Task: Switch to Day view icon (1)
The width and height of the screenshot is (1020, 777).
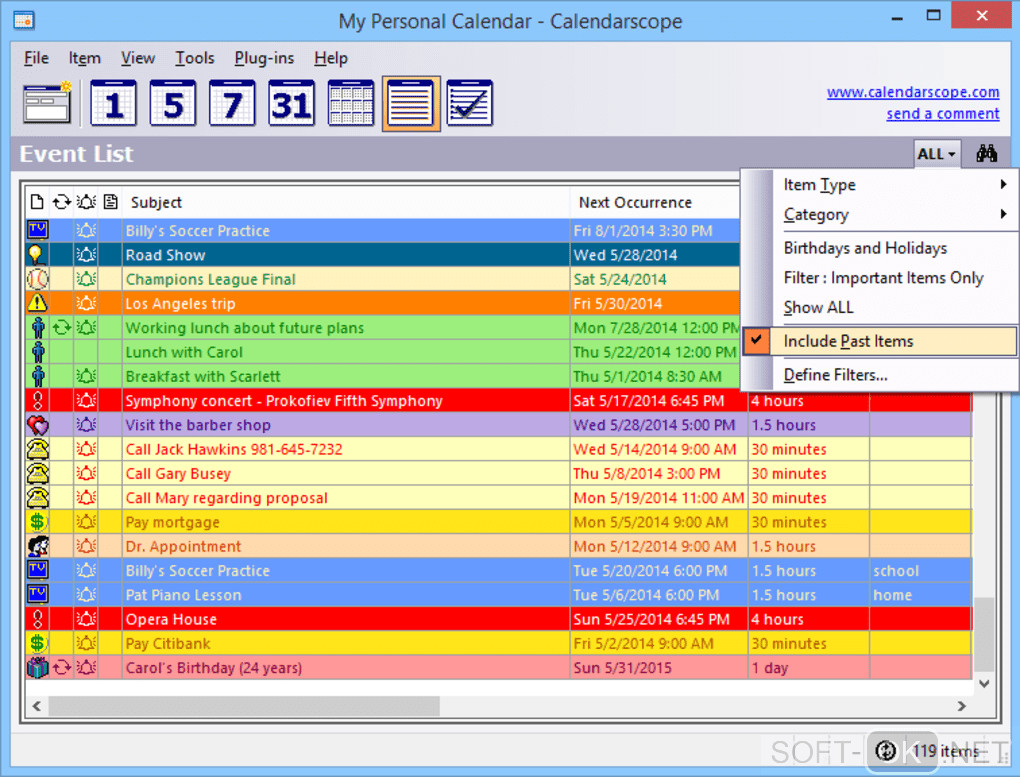Action: pyautogui.click(x=113, y=103)
